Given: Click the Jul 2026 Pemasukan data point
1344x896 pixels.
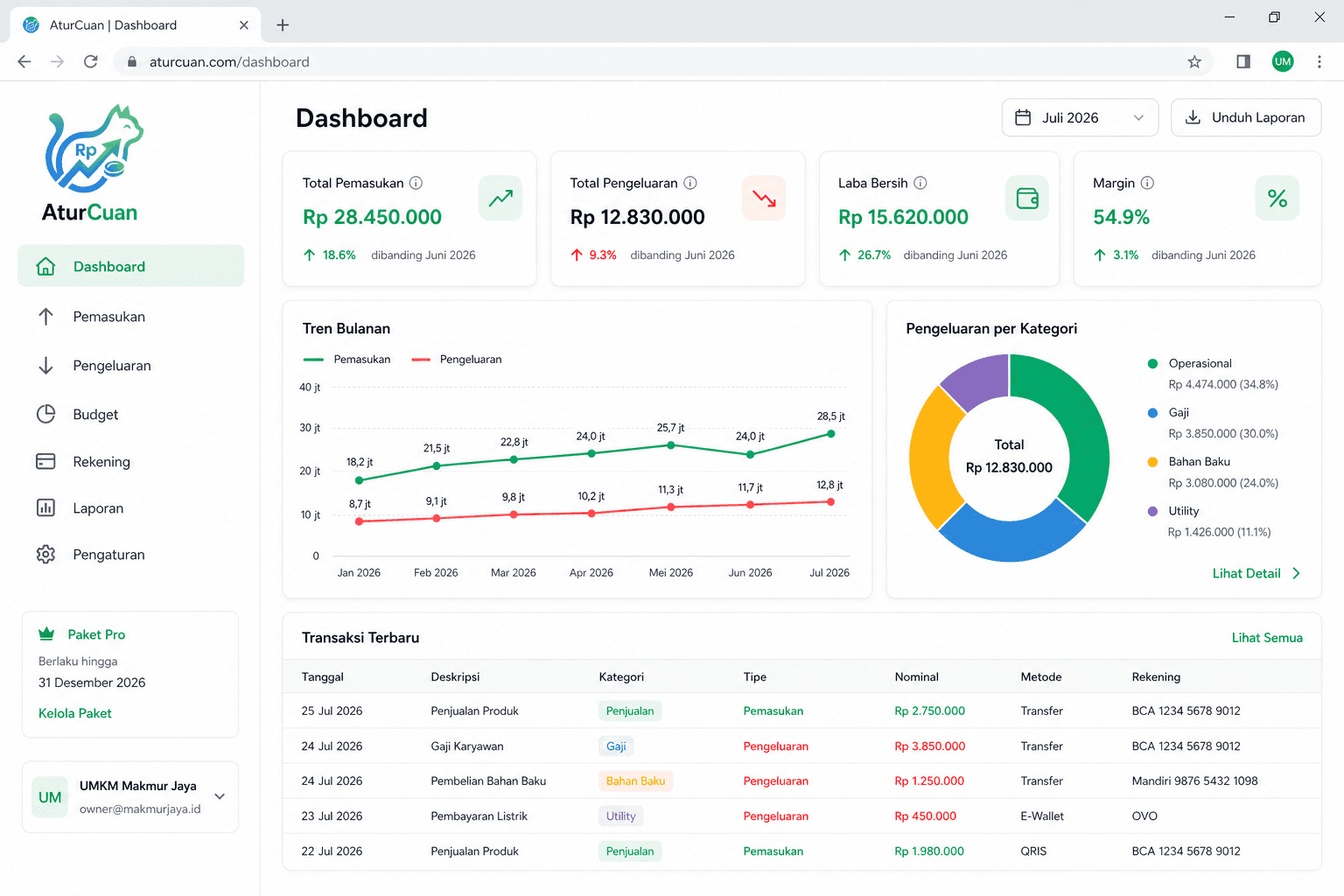Looking at the screenshot, I should tap(830, 433).
